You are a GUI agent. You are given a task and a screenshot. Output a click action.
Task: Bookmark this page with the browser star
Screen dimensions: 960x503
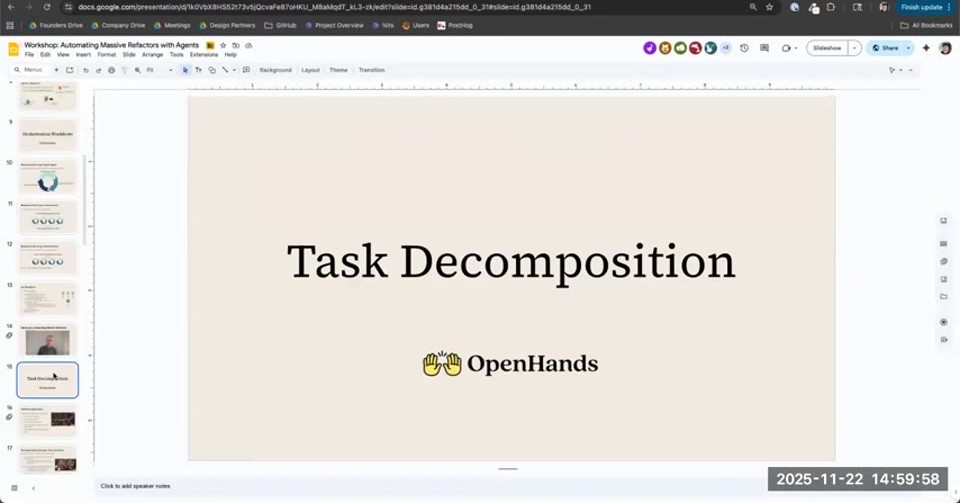tap(770, 7)
